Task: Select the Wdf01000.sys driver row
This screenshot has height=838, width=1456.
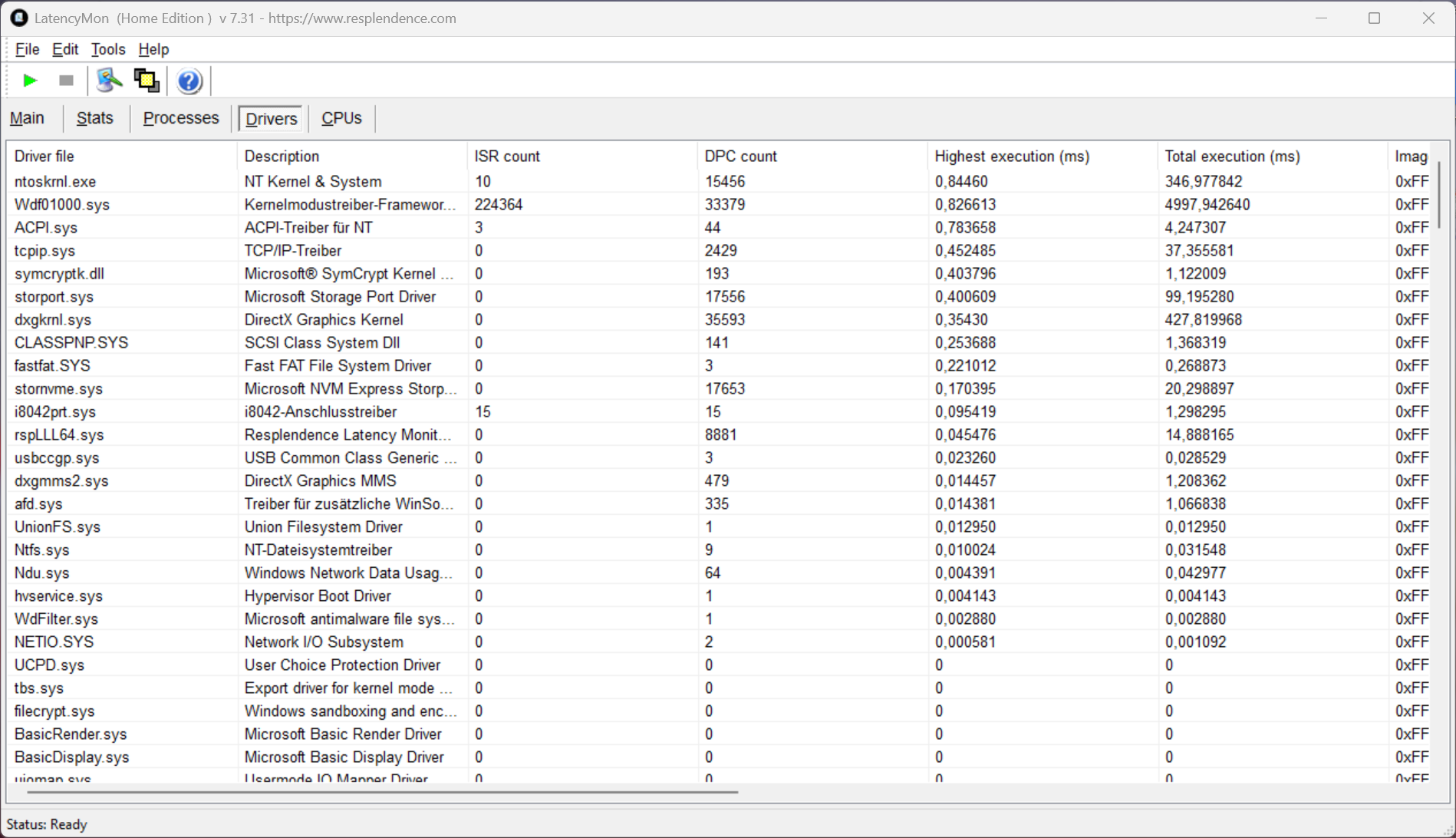Action: (62, 205)
